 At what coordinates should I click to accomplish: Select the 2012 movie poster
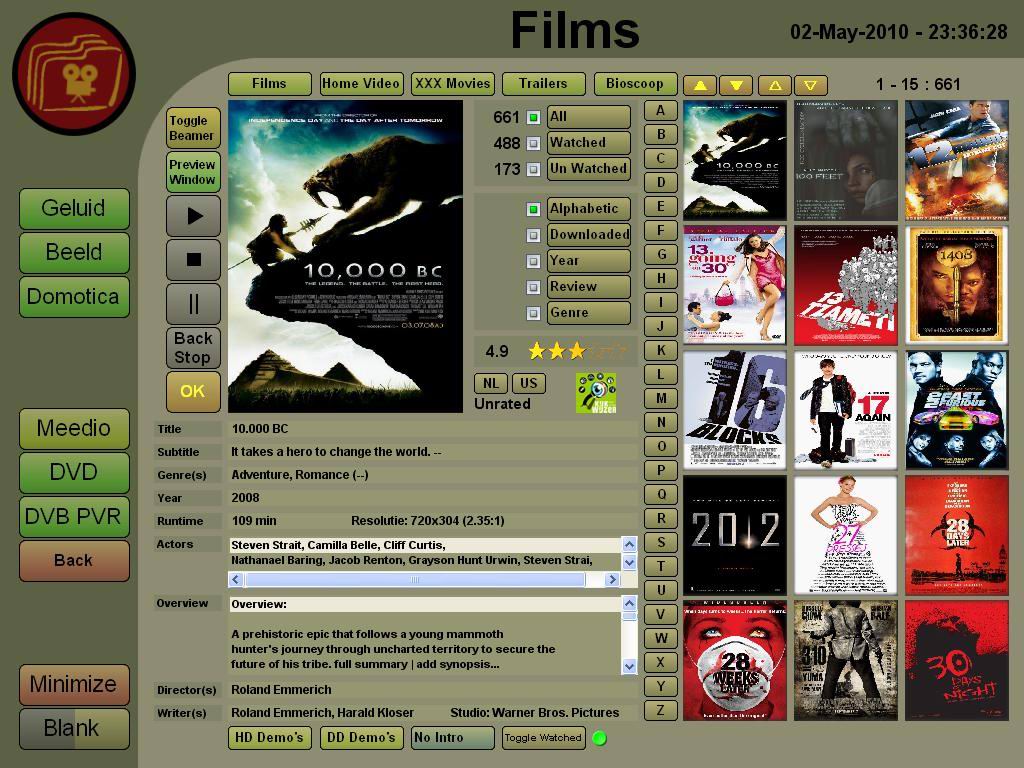click(735, 536)
